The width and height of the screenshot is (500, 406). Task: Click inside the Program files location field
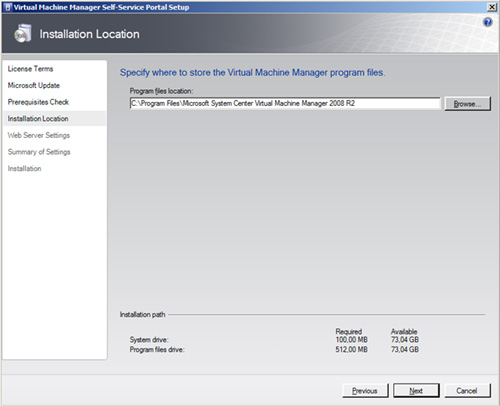[285, 103]
